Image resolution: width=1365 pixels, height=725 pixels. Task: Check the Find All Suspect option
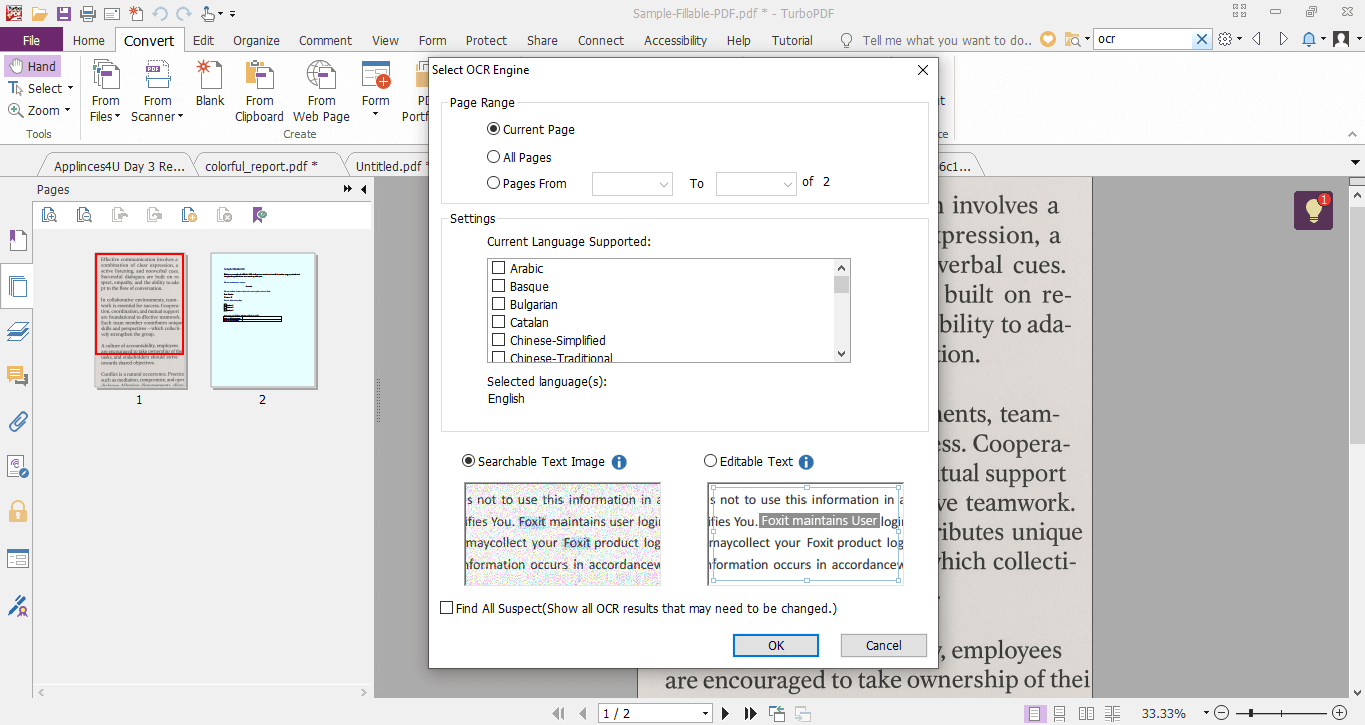446,608
